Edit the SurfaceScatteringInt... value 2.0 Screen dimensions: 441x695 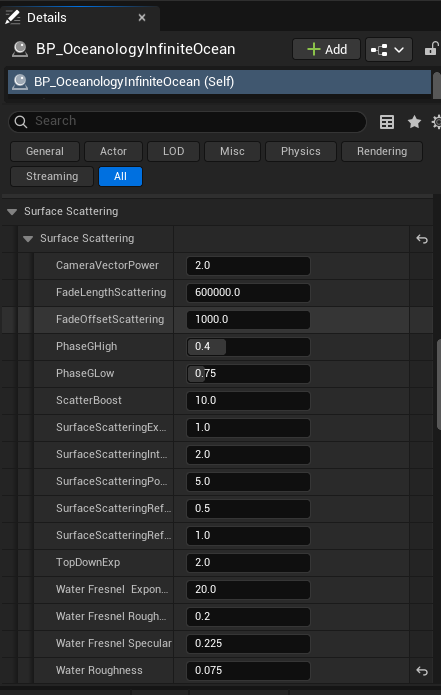pos(248,455)
